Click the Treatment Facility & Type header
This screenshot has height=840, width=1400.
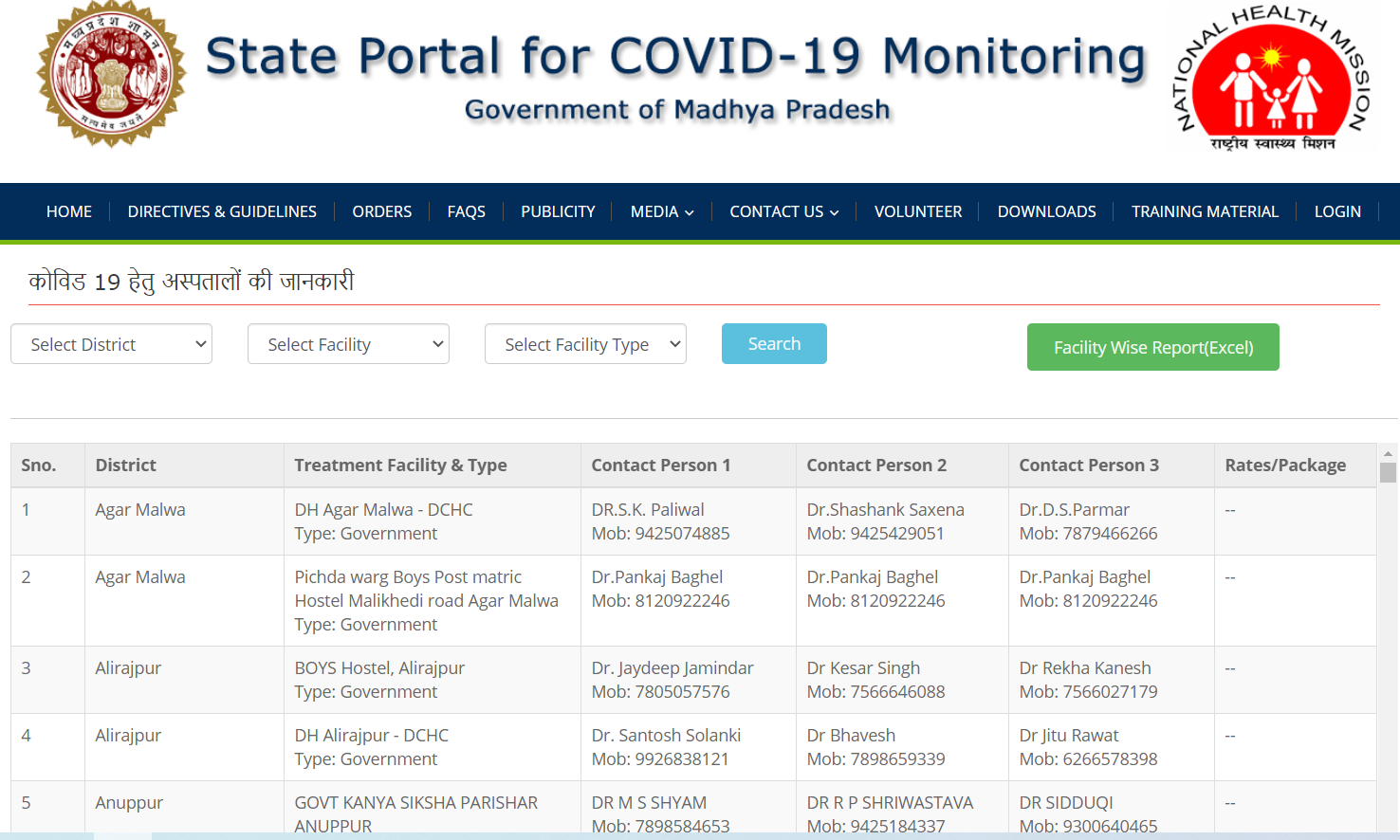(432, 466)
